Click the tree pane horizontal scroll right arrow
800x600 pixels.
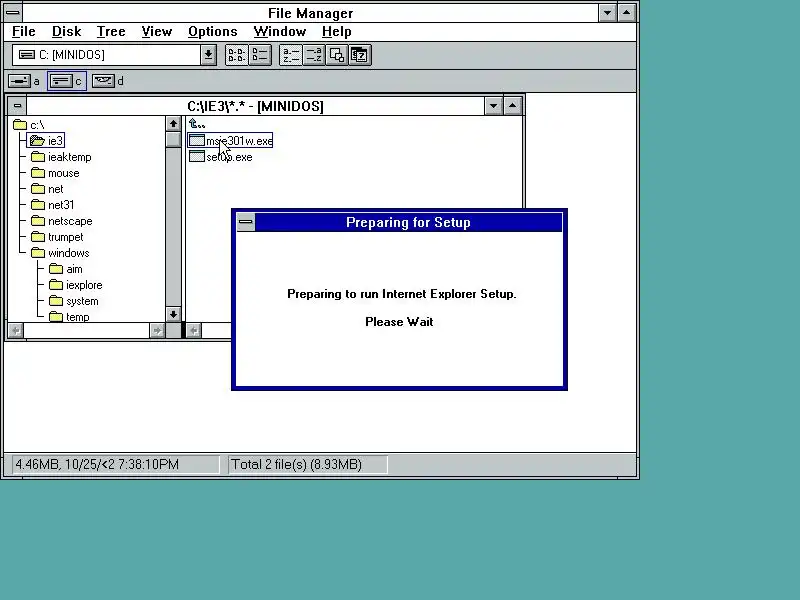pyautogui.click(x=157, y=331)
